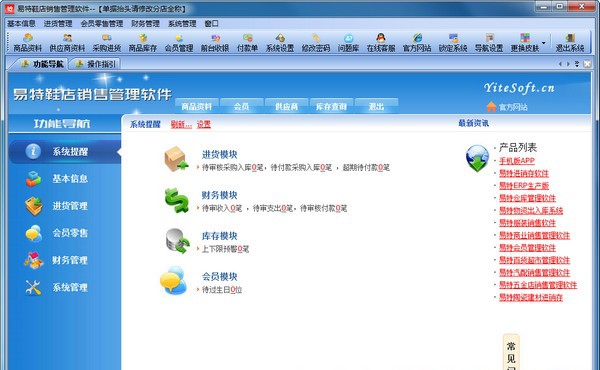Screen dimensions: 600x370
Task: Open the 易特百货超市管理软件 link
Action: tap(534, 260)
